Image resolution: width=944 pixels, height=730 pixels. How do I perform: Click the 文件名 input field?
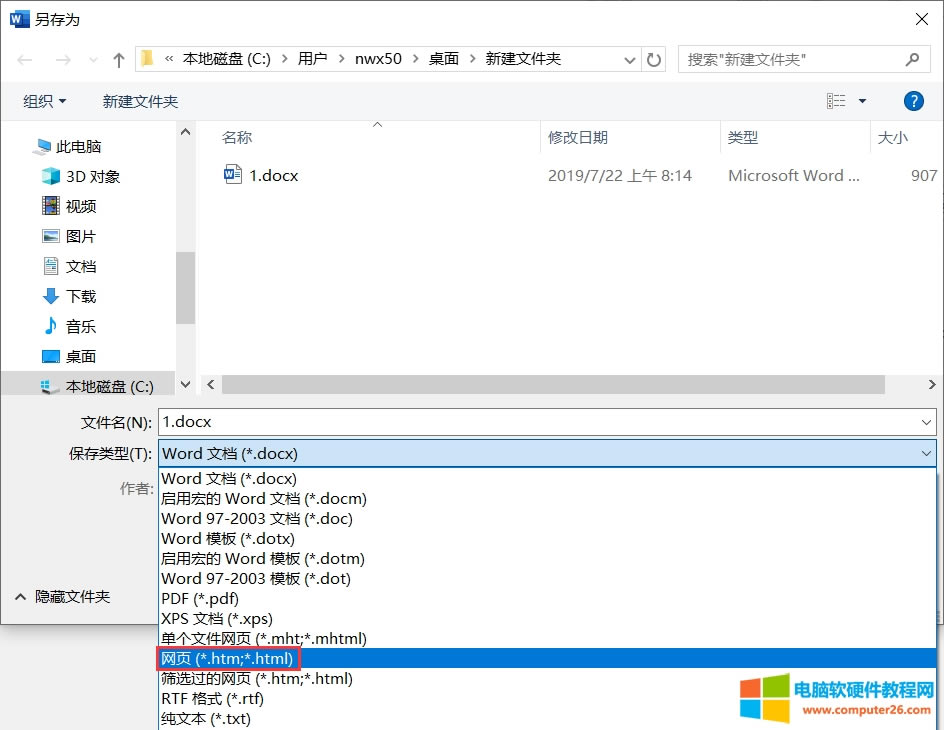coord(537,422)
